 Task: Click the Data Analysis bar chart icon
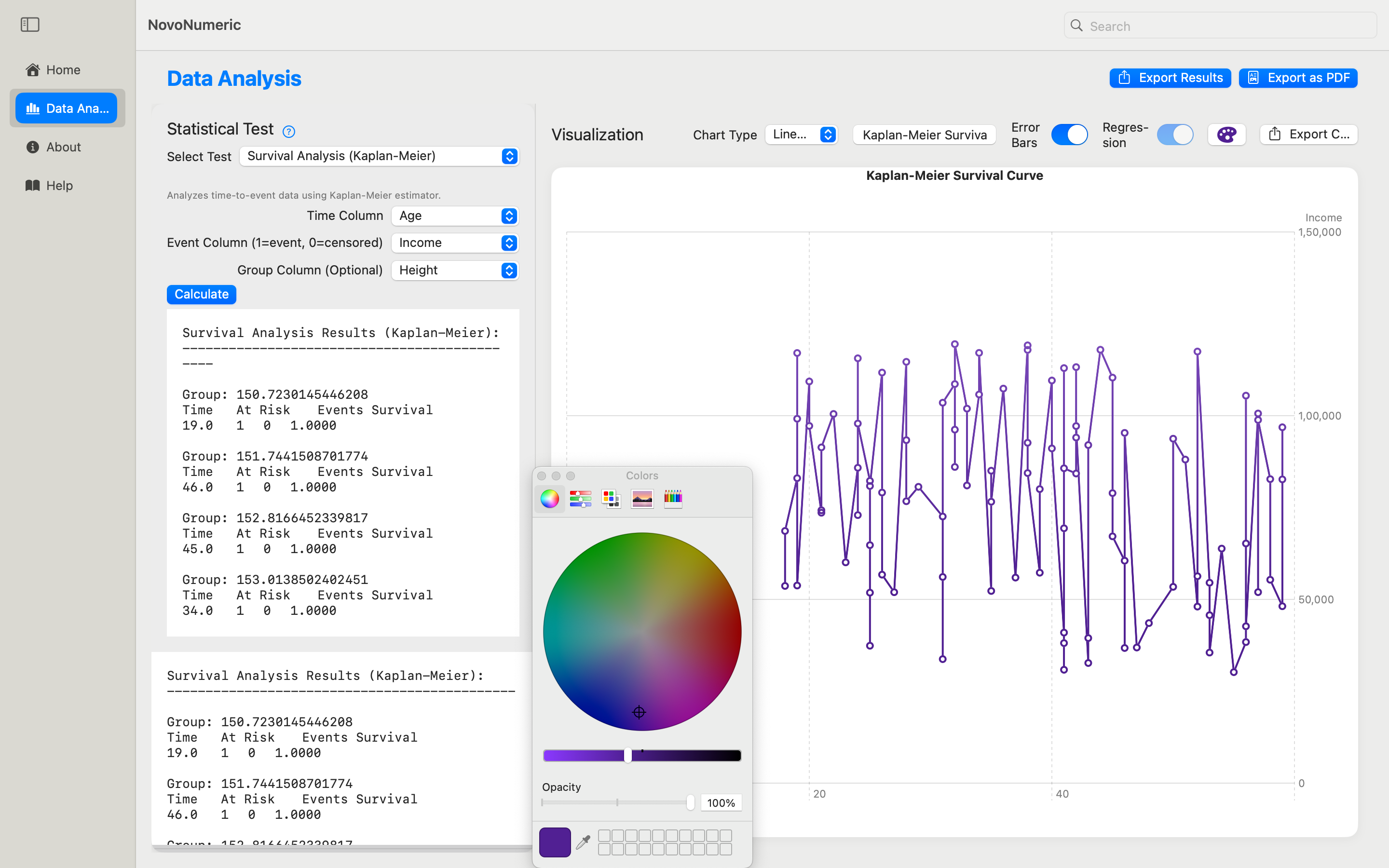(x=33, y=108)
